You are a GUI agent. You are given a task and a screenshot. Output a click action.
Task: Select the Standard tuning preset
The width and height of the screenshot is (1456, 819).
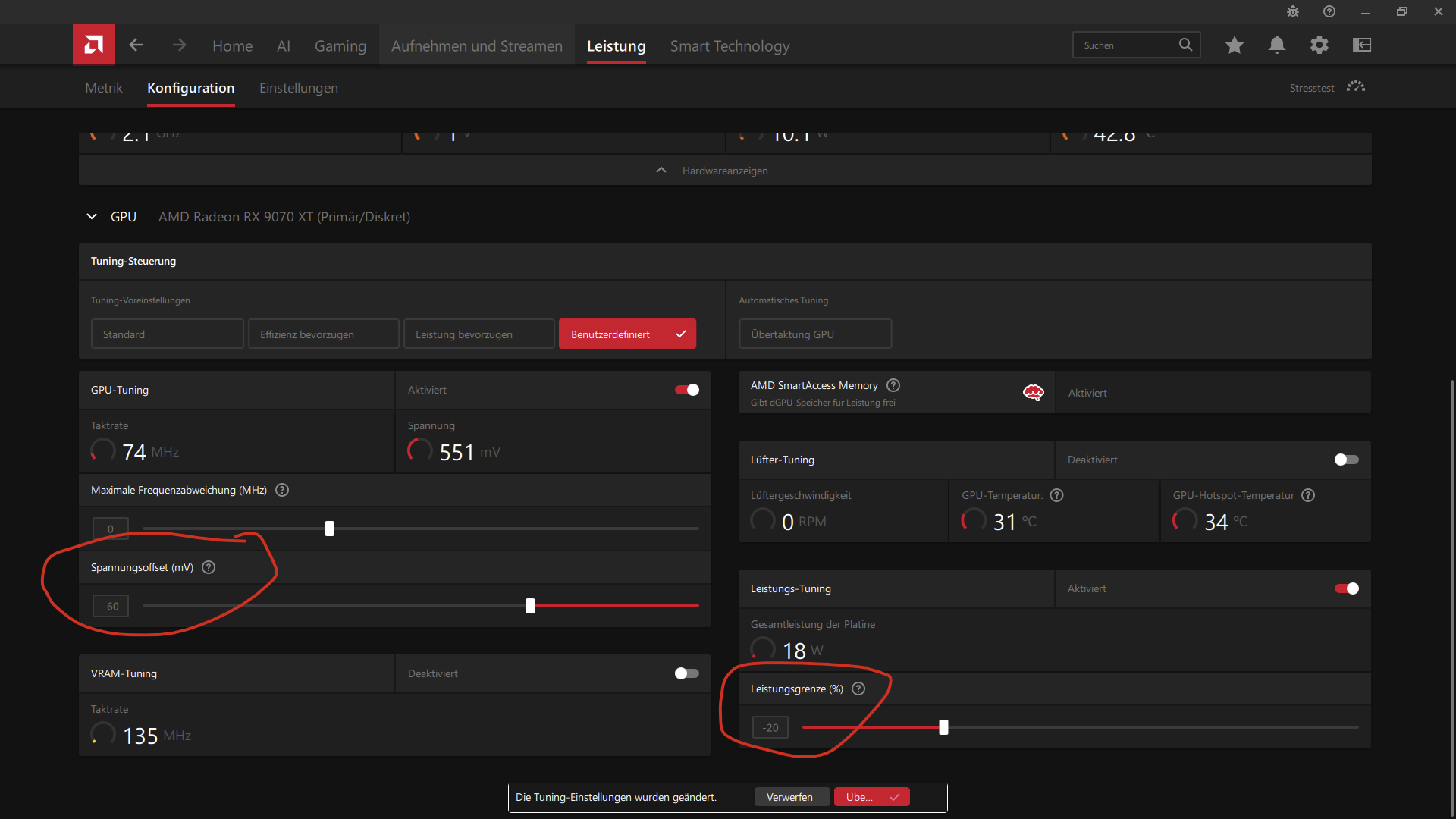point(167,334)
